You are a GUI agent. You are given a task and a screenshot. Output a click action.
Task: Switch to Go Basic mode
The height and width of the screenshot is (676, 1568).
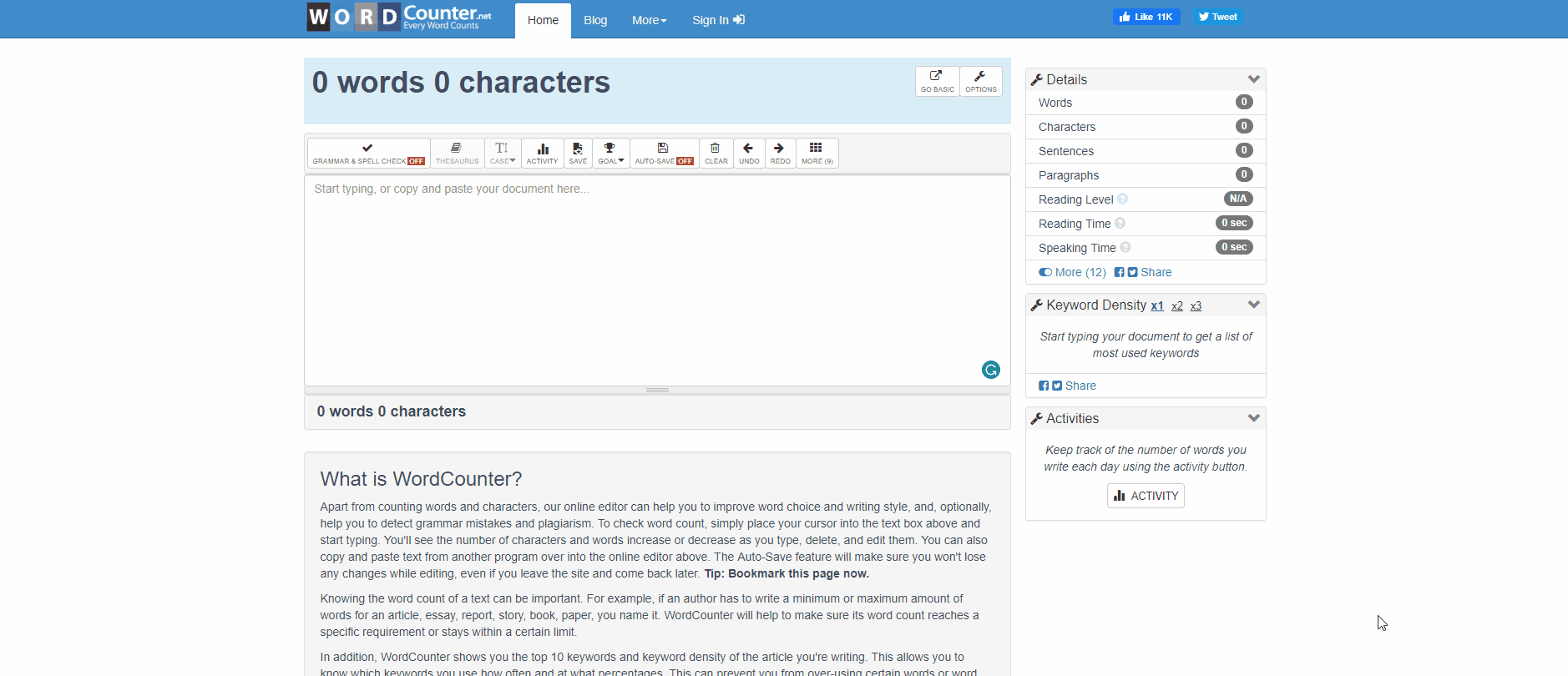tap(938, 82)
